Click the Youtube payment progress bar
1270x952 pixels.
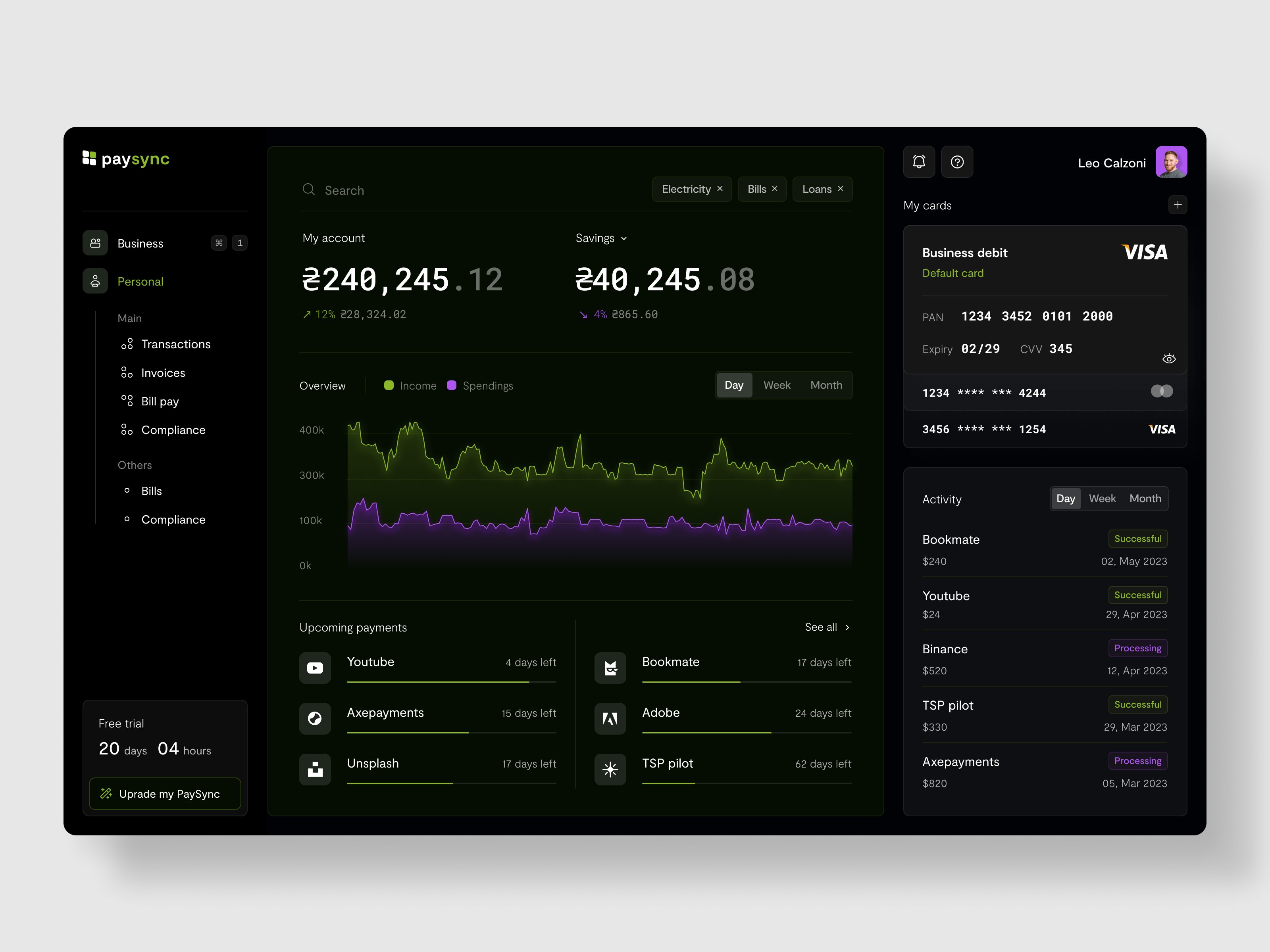coord(451,682)
